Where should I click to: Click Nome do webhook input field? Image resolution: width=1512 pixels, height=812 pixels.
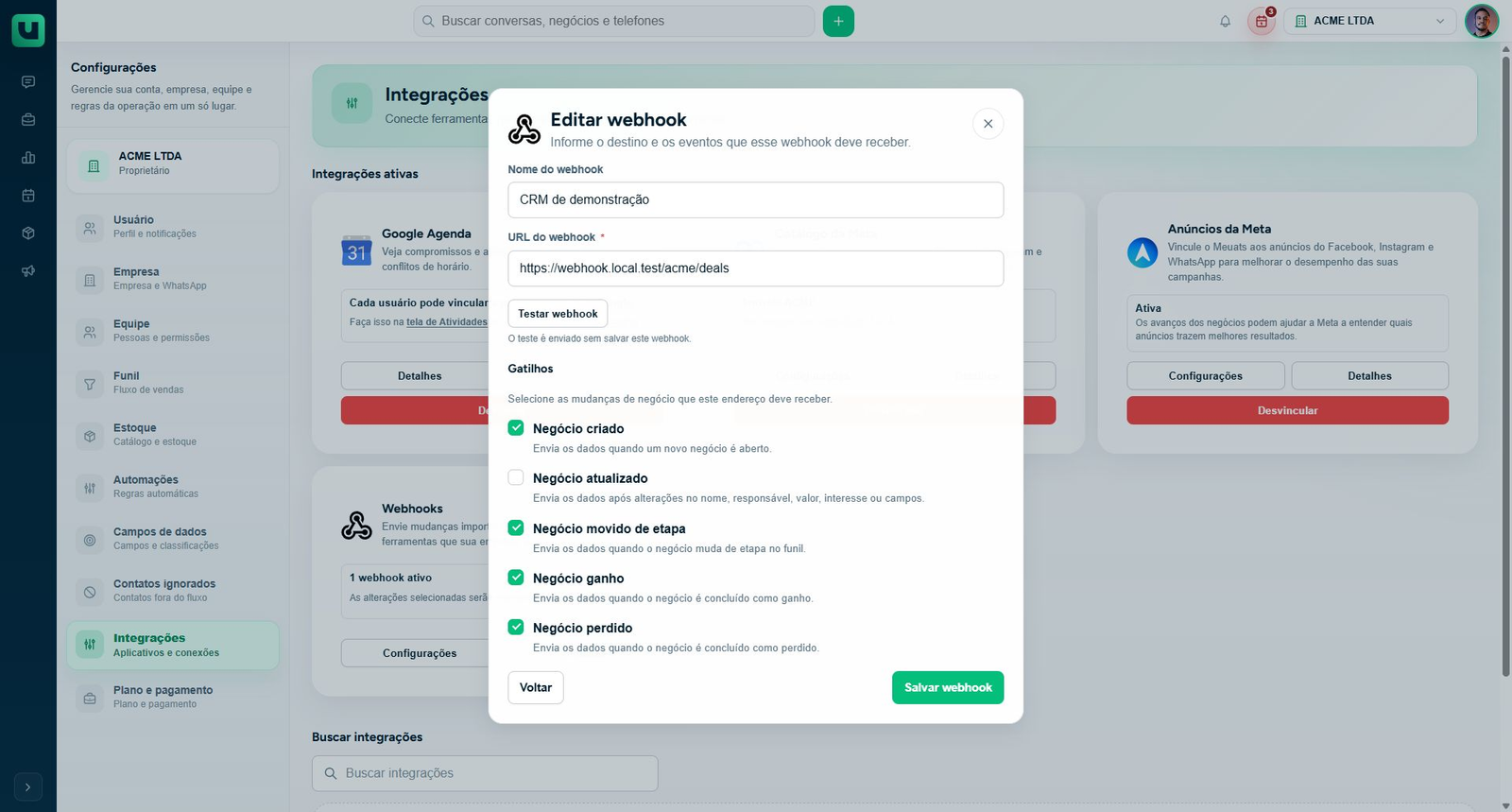756,200
